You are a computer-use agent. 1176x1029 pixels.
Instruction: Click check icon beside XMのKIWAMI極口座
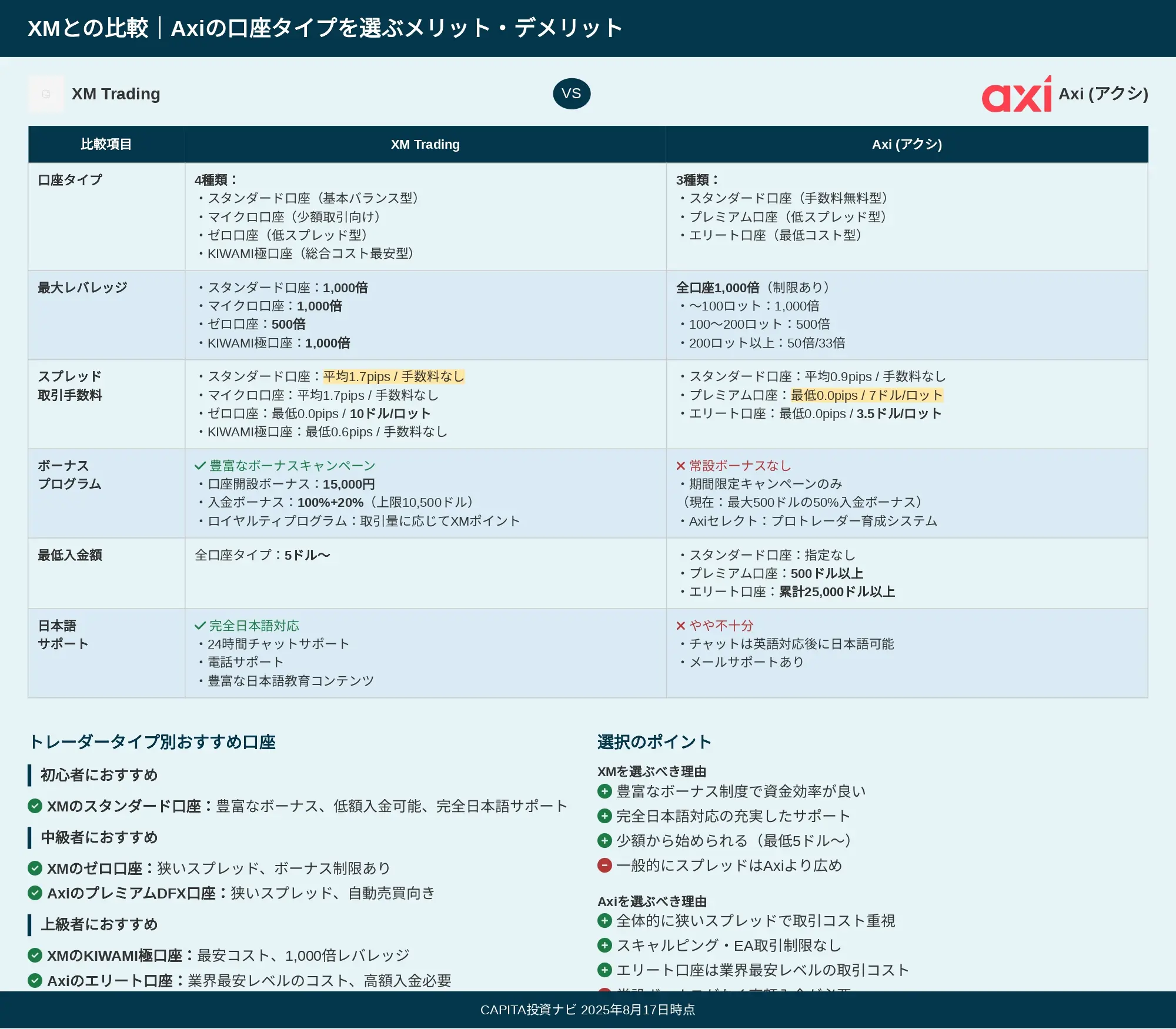point(35,955)
